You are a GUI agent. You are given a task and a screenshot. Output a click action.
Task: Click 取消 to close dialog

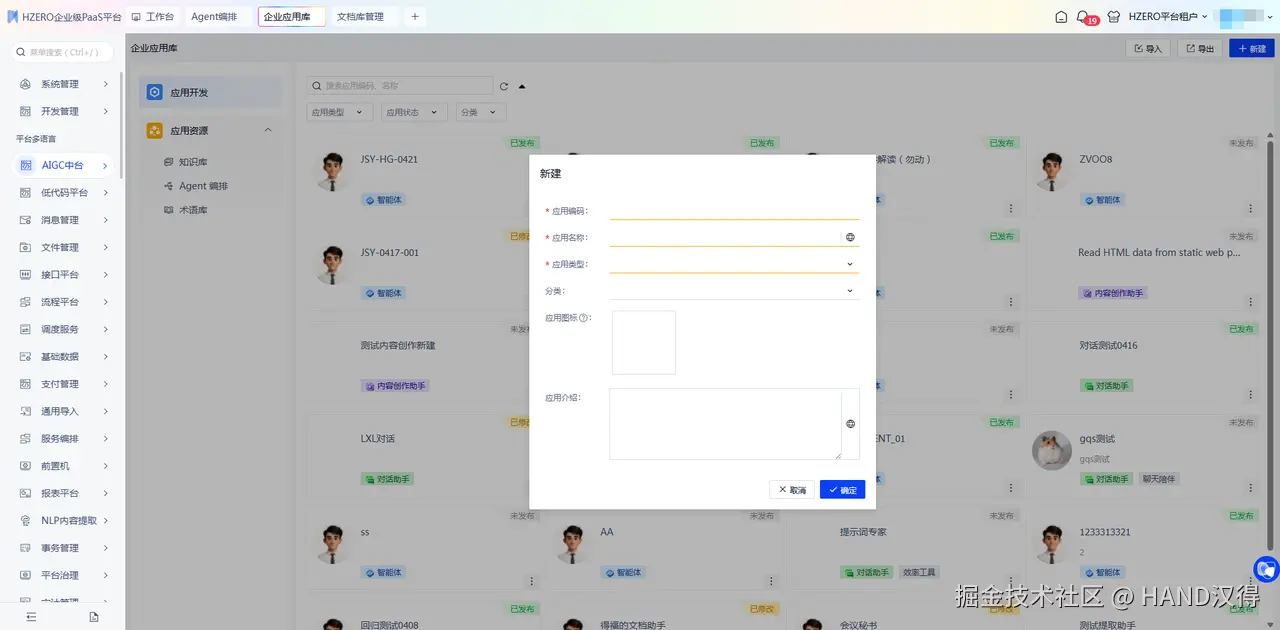coord(792,490)
